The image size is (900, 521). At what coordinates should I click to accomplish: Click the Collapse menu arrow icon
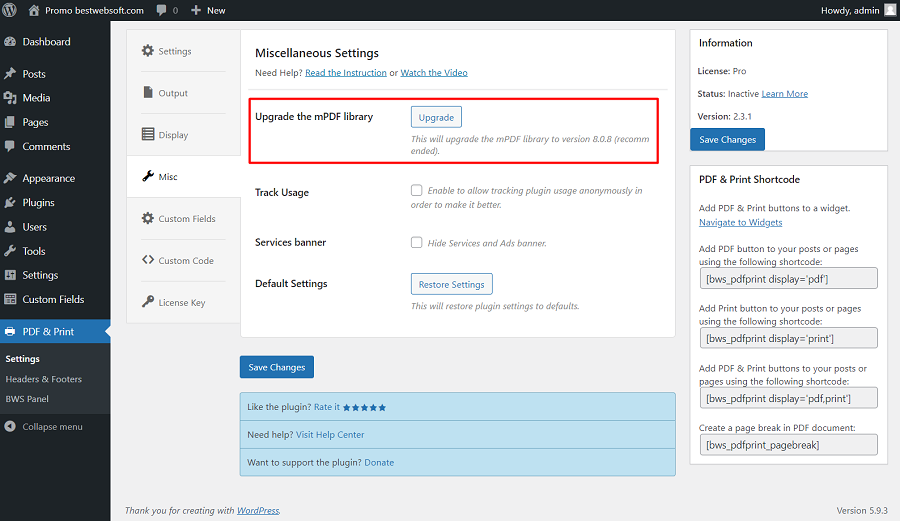pos(10,426)
